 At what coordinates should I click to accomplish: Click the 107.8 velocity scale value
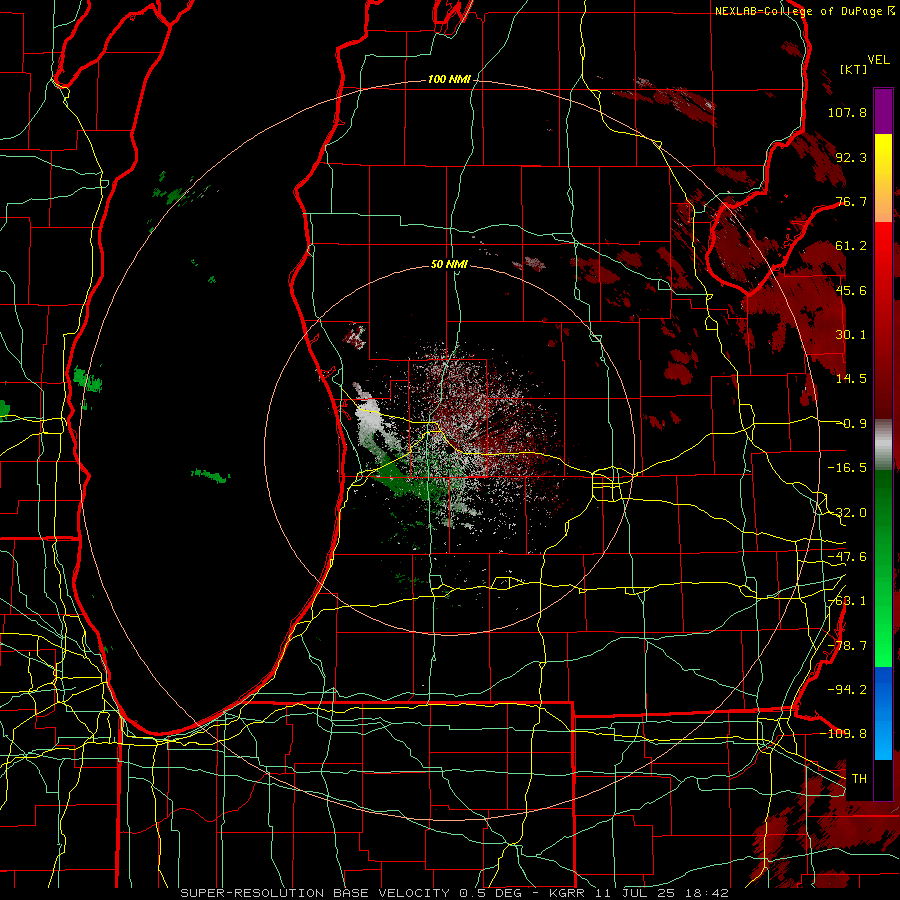[x=847, y=112]
